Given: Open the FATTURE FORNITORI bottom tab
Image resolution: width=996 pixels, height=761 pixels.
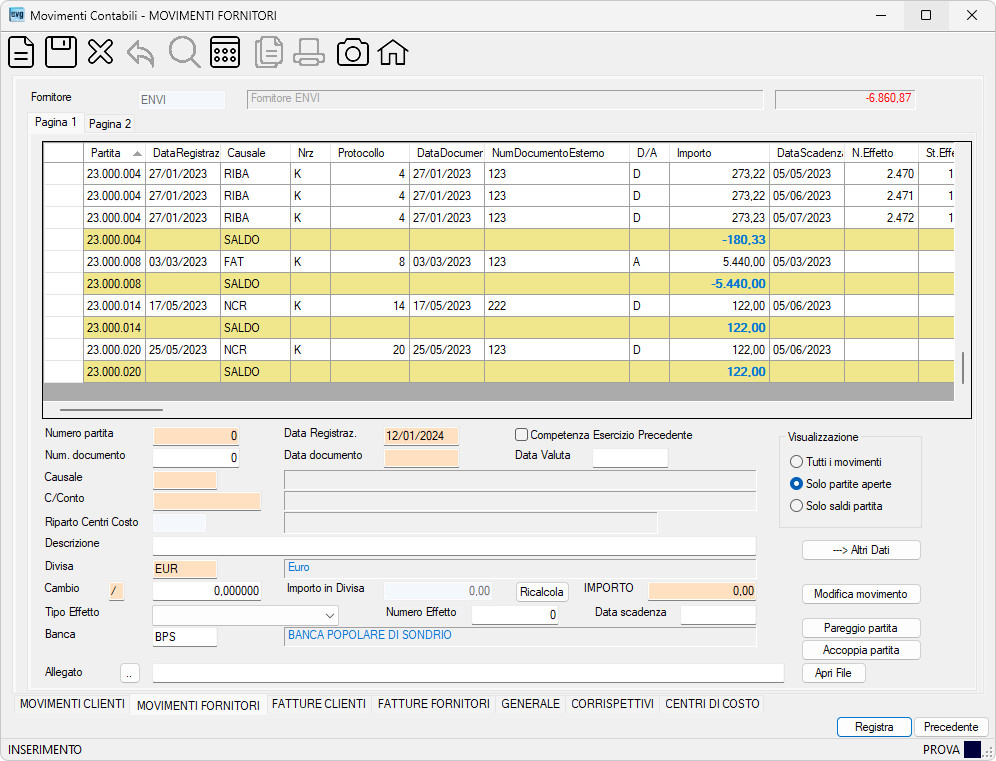Looking at the screenshot, I should point(434,704).
